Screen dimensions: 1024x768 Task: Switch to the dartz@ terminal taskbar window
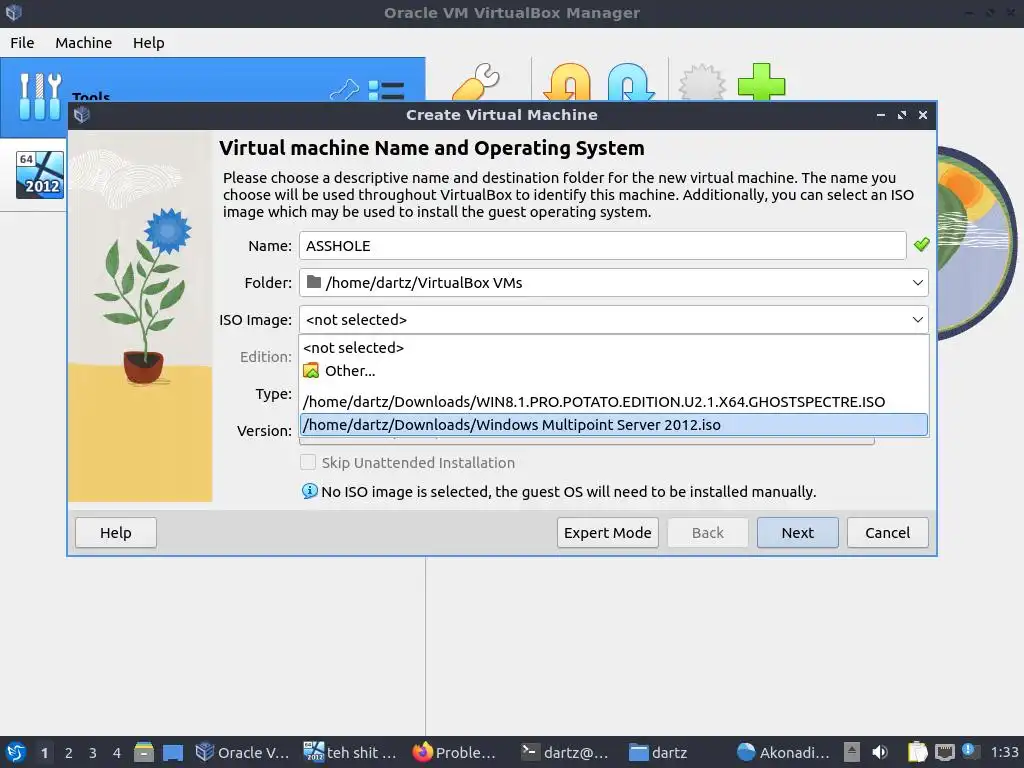(564, 752)
